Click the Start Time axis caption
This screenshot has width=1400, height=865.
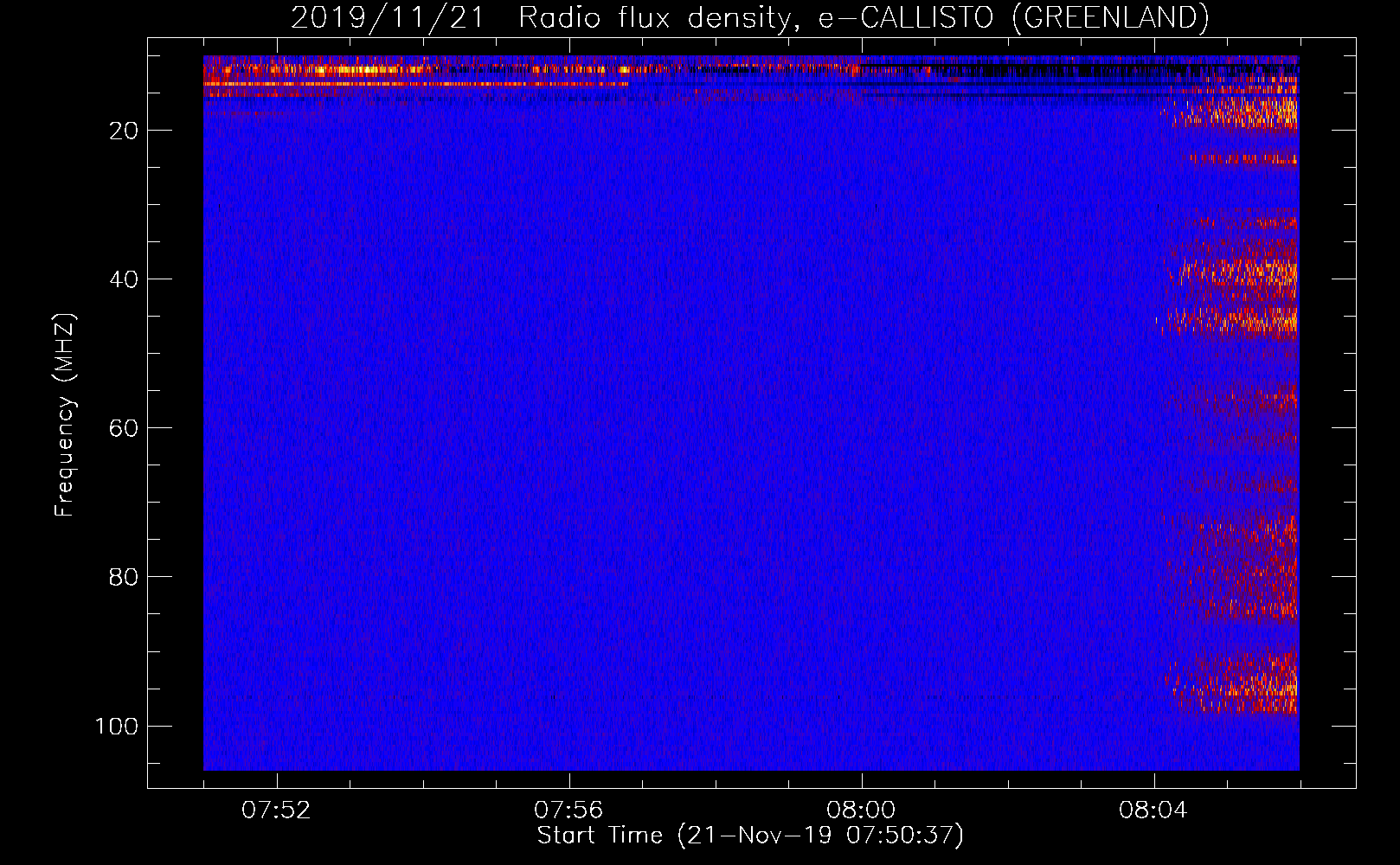750,836
